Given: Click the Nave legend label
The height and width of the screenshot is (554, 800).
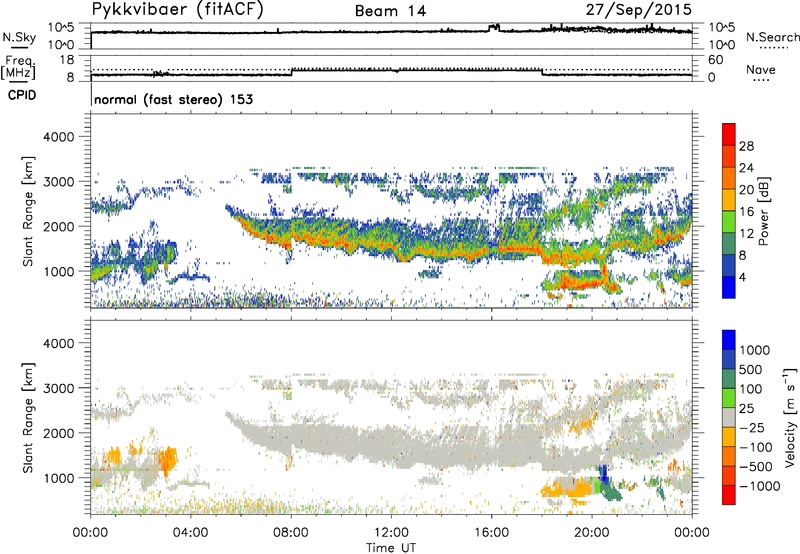Looking at the screenshot, I should (x=761, y=69).
